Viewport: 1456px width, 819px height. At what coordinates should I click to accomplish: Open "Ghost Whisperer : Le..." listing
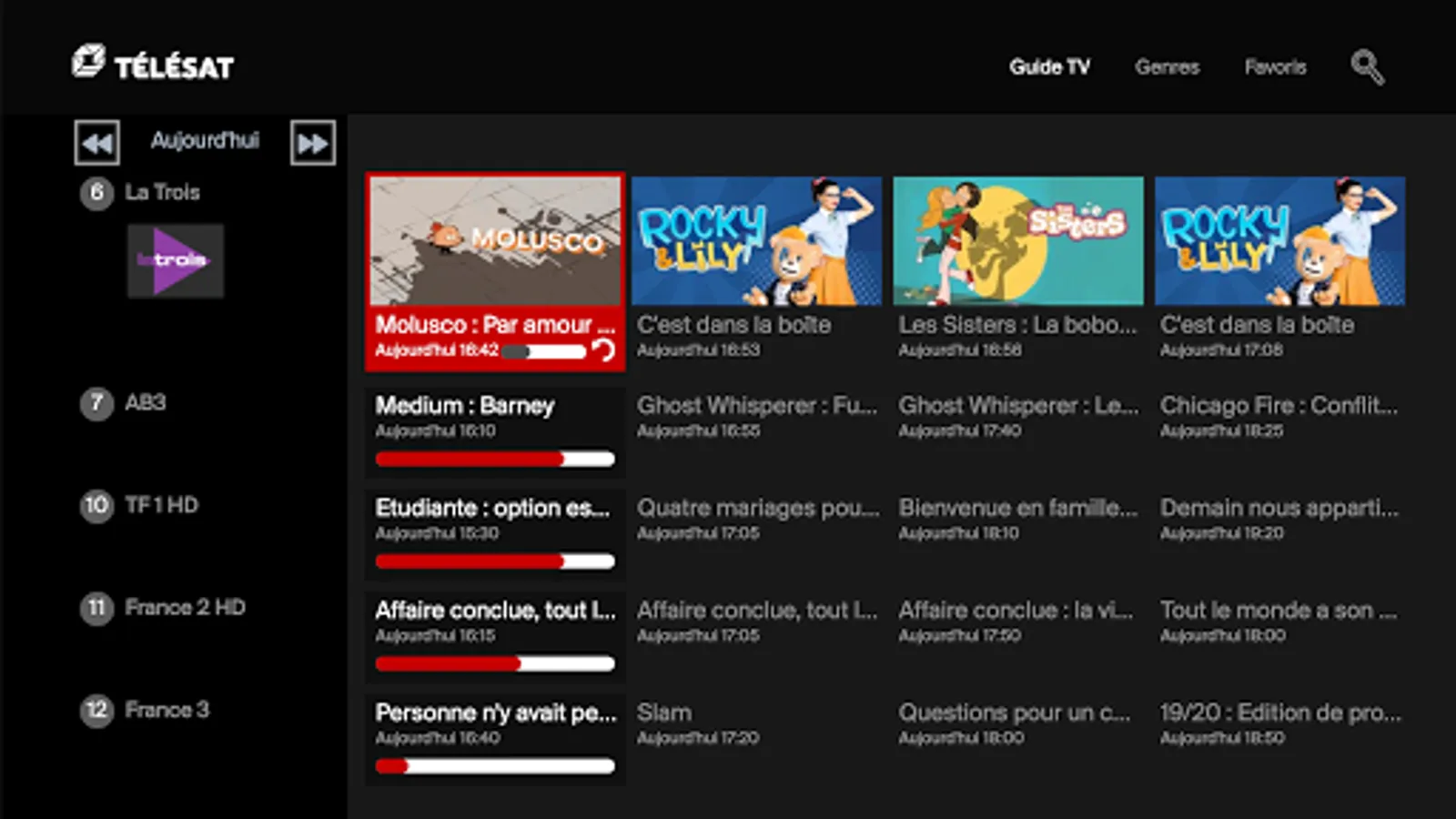coord(1018,406)
